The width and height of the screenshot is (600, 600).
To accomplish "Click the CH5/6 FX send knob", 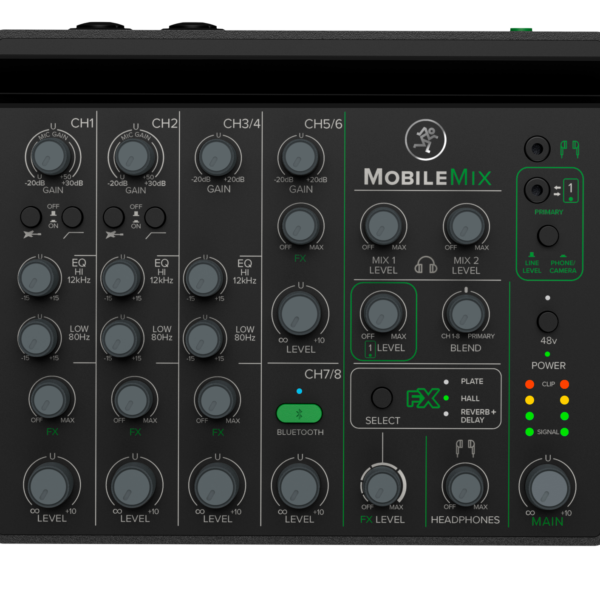I will [300, 226].
